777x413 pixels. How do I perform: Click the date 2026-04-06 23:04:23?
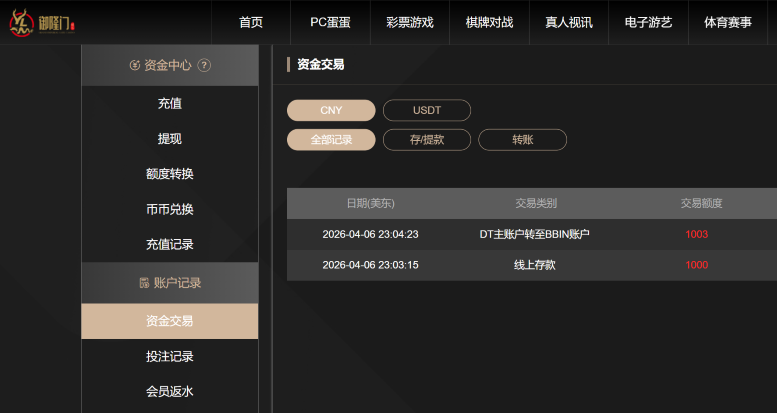coord(370,235)
